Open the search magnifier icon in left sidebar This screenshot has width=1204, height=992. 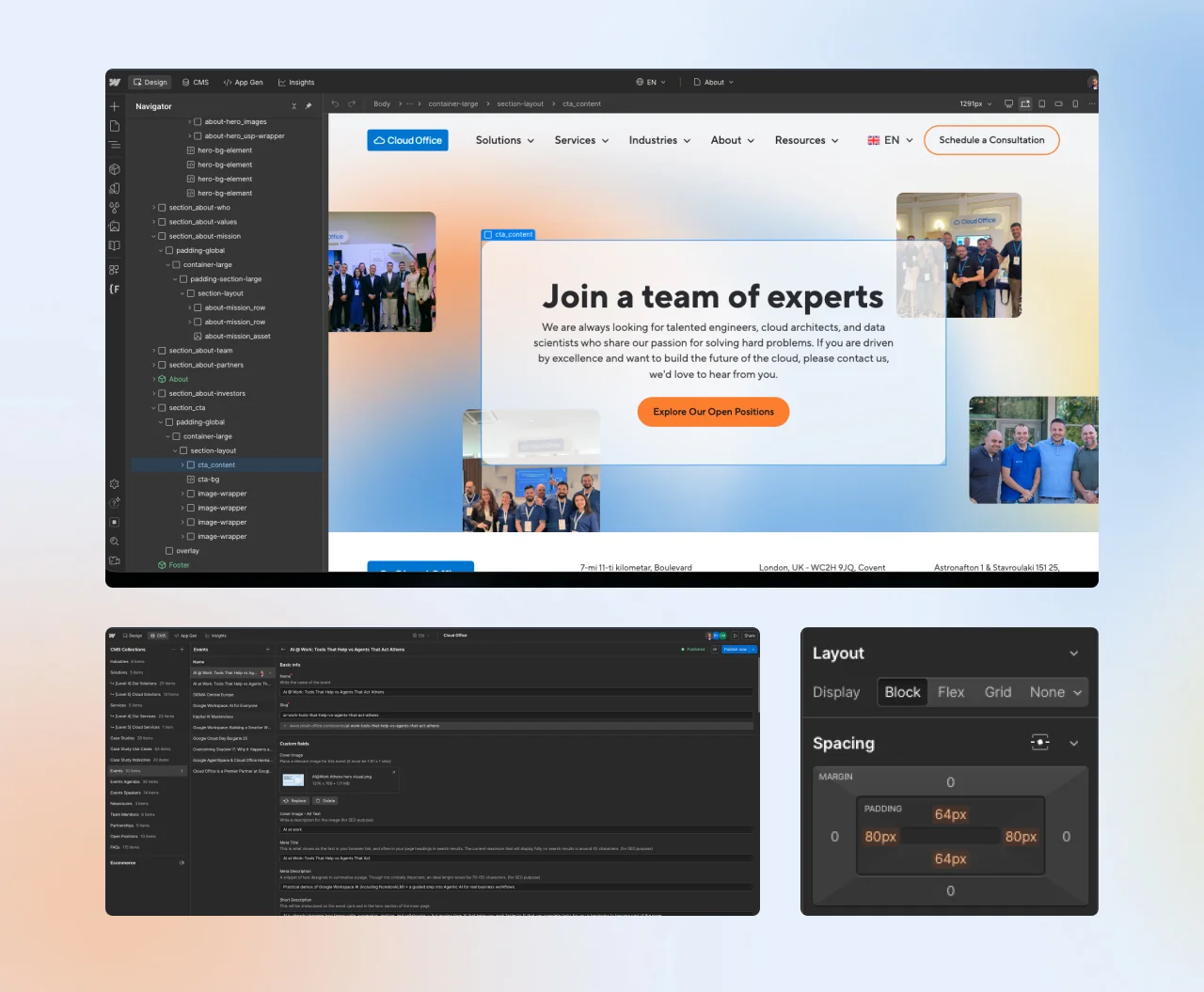click(x=115, y=542)
